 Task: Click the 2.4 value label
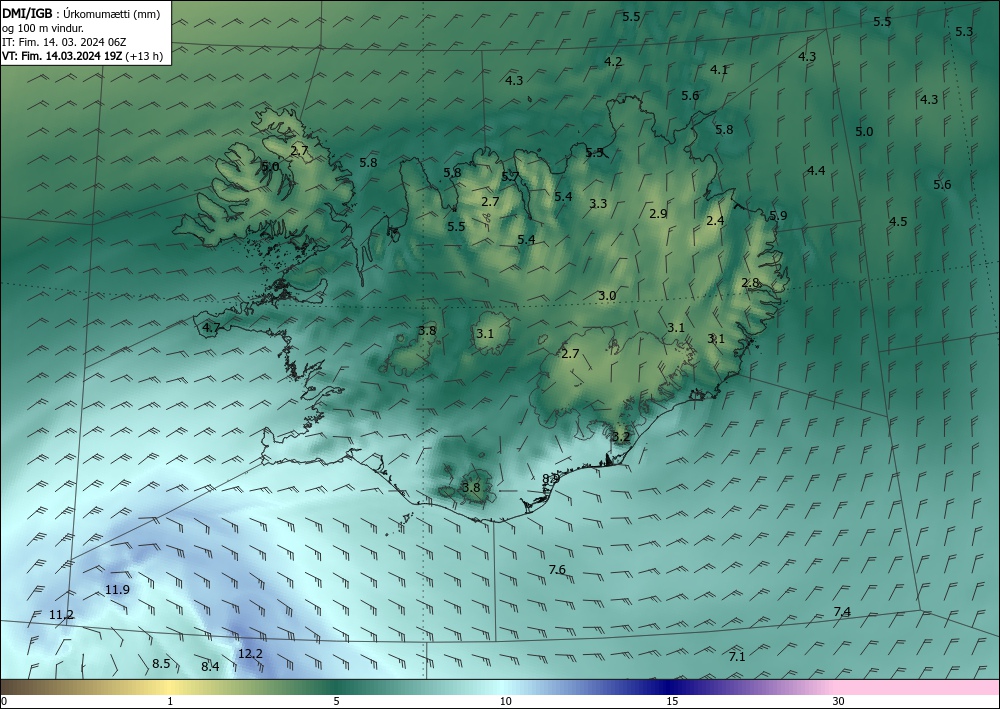716,221
